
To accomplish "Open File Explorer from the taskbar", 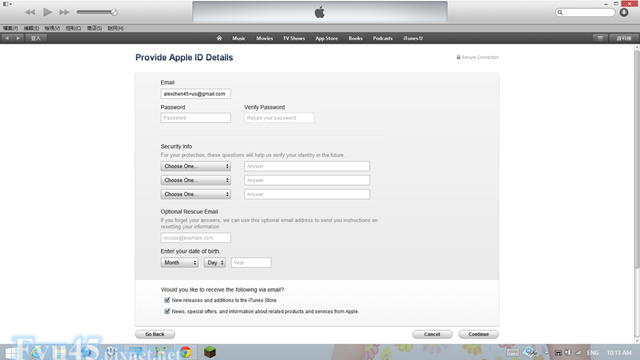I will point(61,352).
